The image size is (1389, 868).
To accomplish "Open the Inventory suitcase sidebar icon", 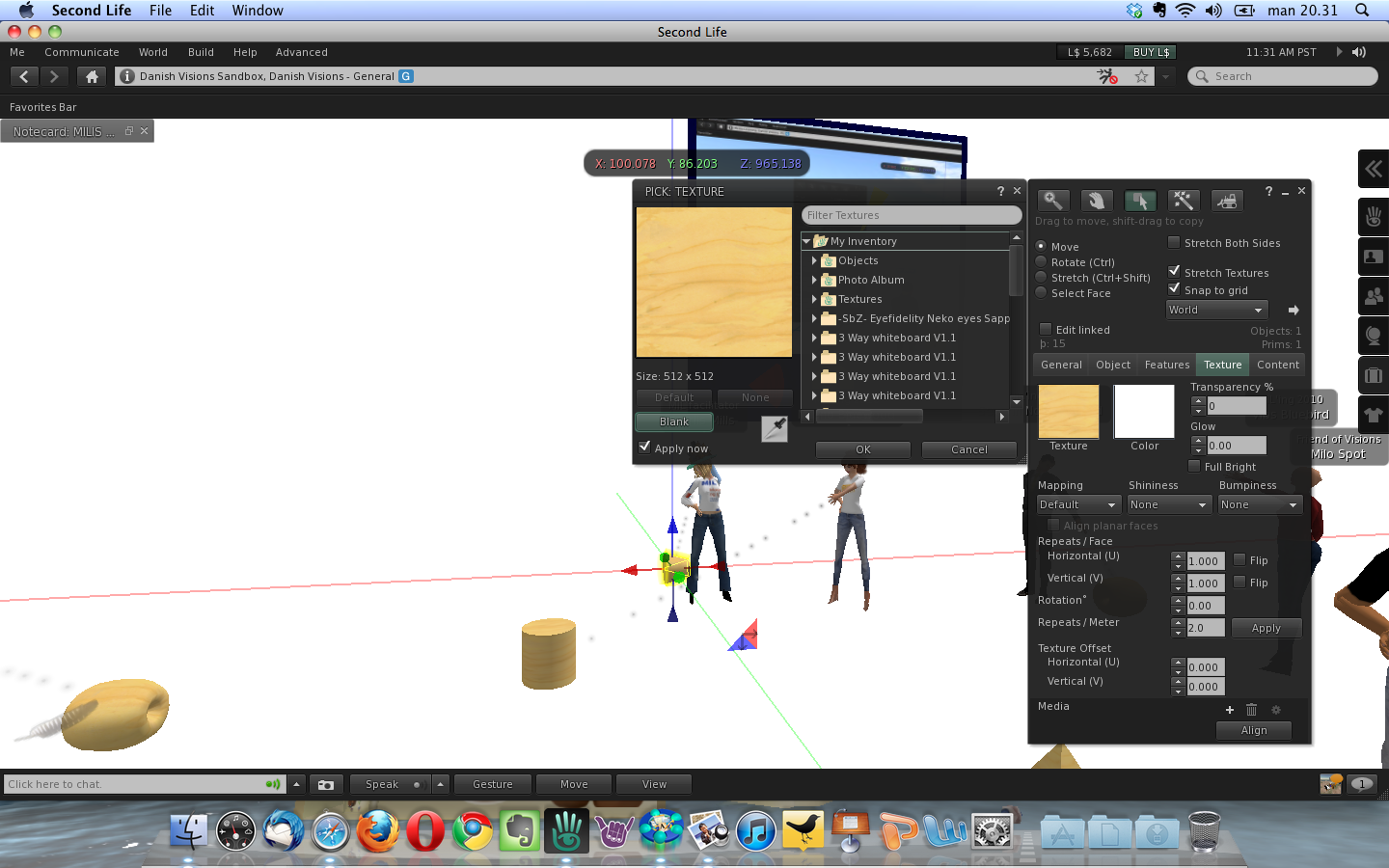I will 1373,375.
